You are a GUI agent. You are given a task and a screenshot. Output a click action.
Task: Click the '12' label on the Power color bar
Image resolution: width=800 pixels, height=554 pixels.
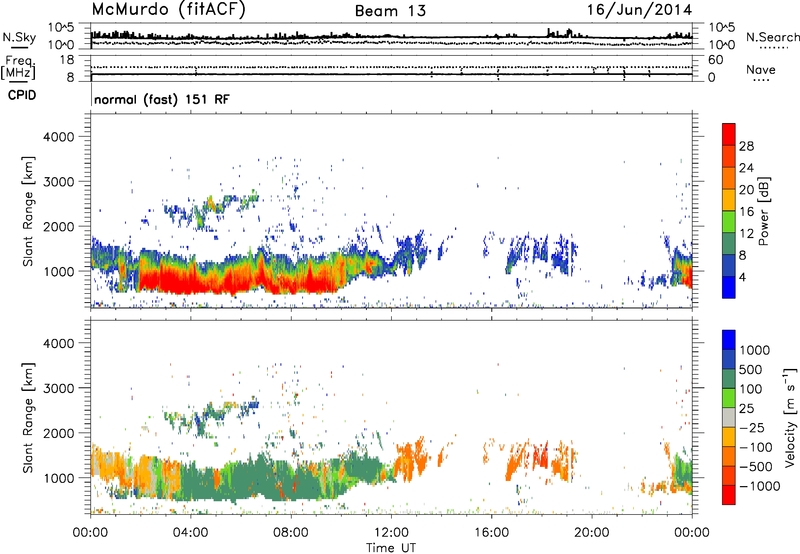click(746, 233)
